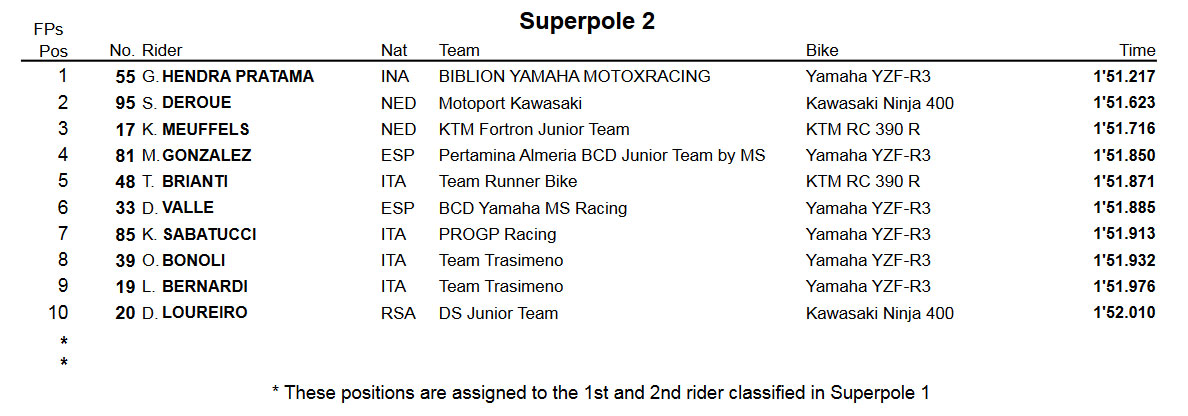Select the Time column header
The image size is (1188, 416).
click(x=1137, y=51)
